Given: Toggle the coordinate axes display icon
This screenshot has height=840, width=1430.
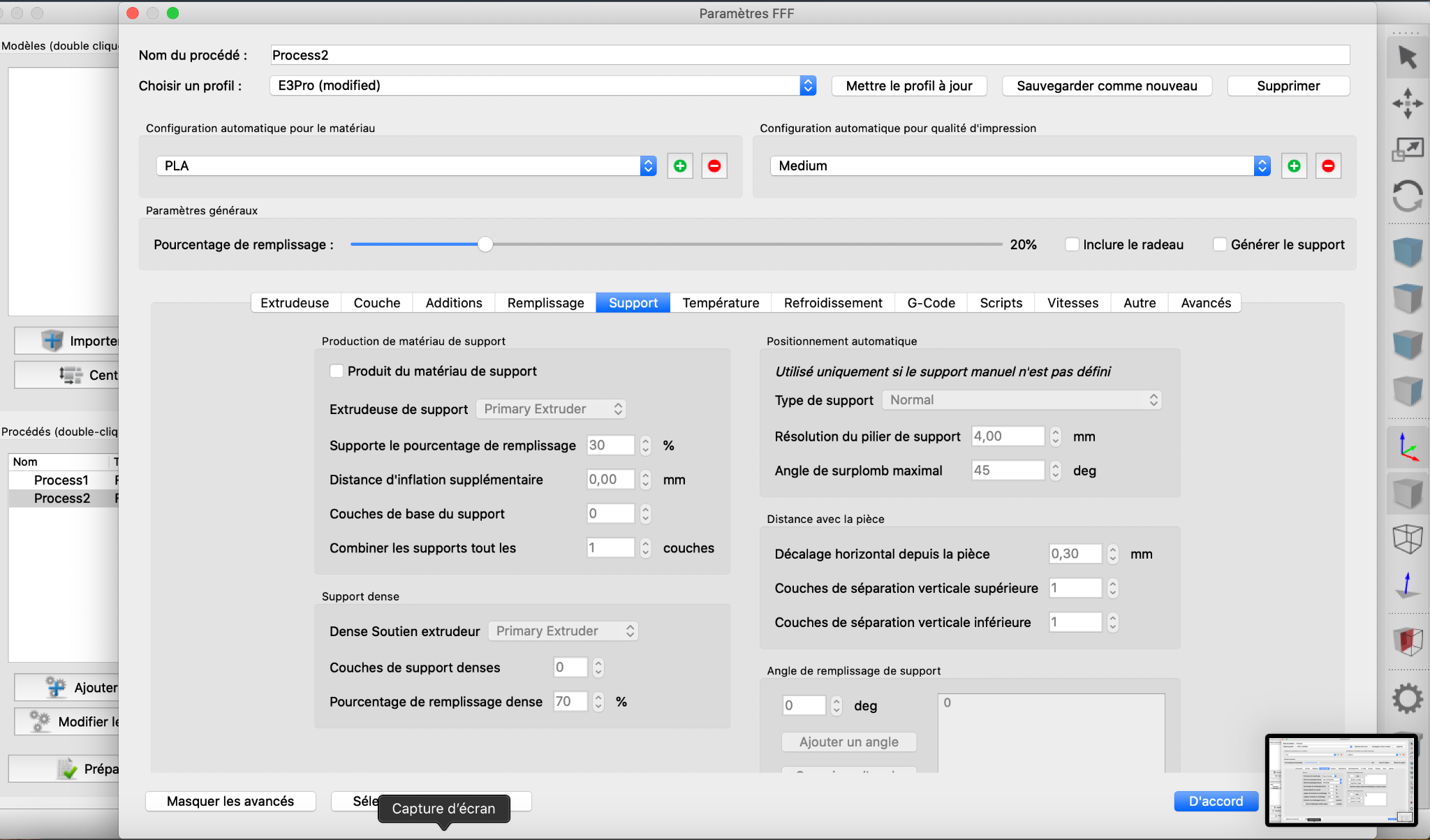Looking at the screenshot, I should pos(1407,447).
